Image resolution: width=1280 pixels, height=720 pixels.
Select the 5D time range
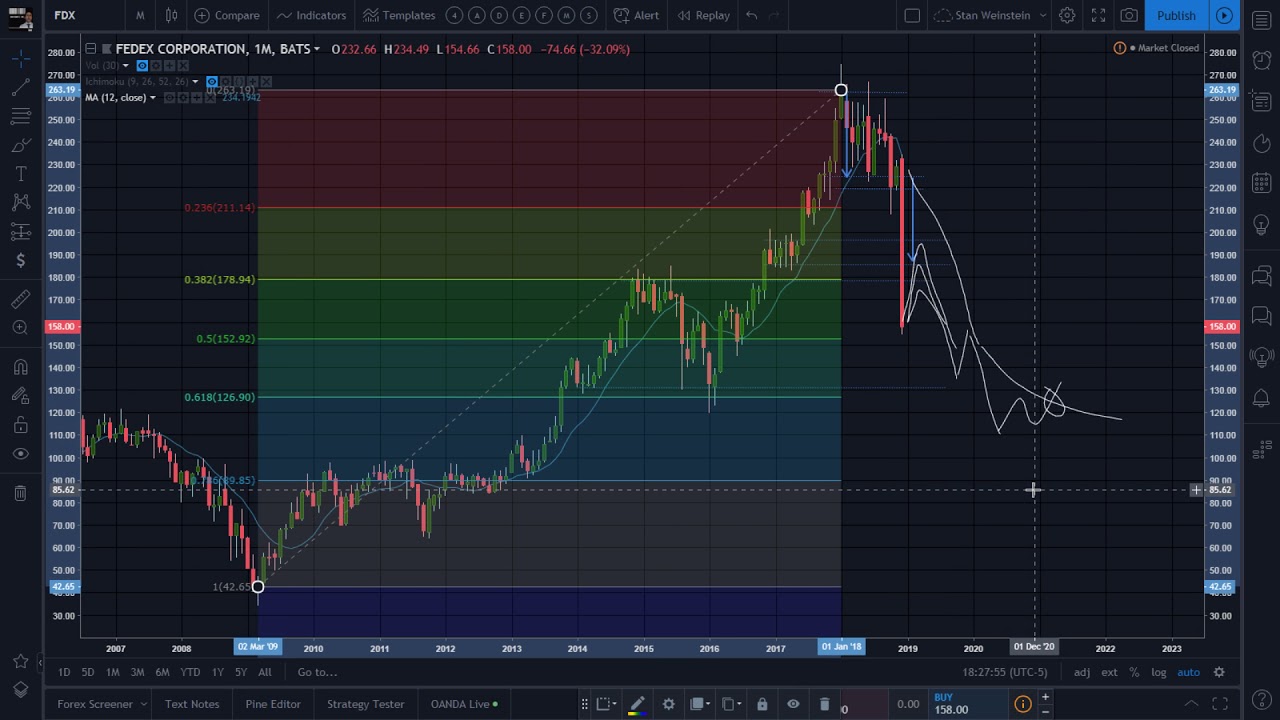88,672
